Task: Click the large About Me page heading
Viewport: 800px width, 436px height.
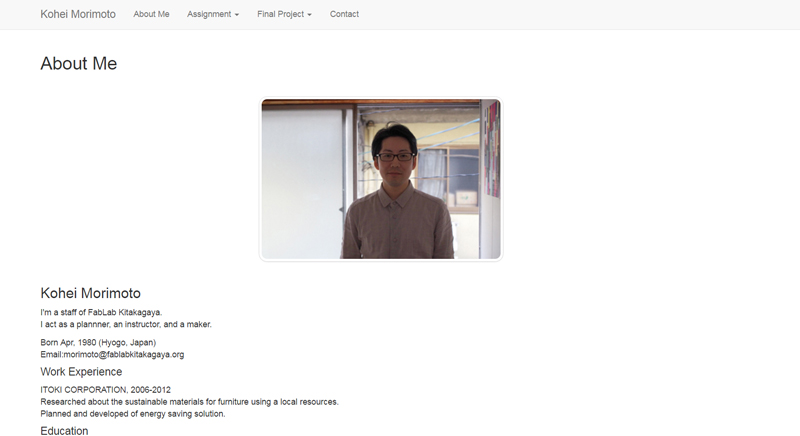Action: [x=79, y=63]
